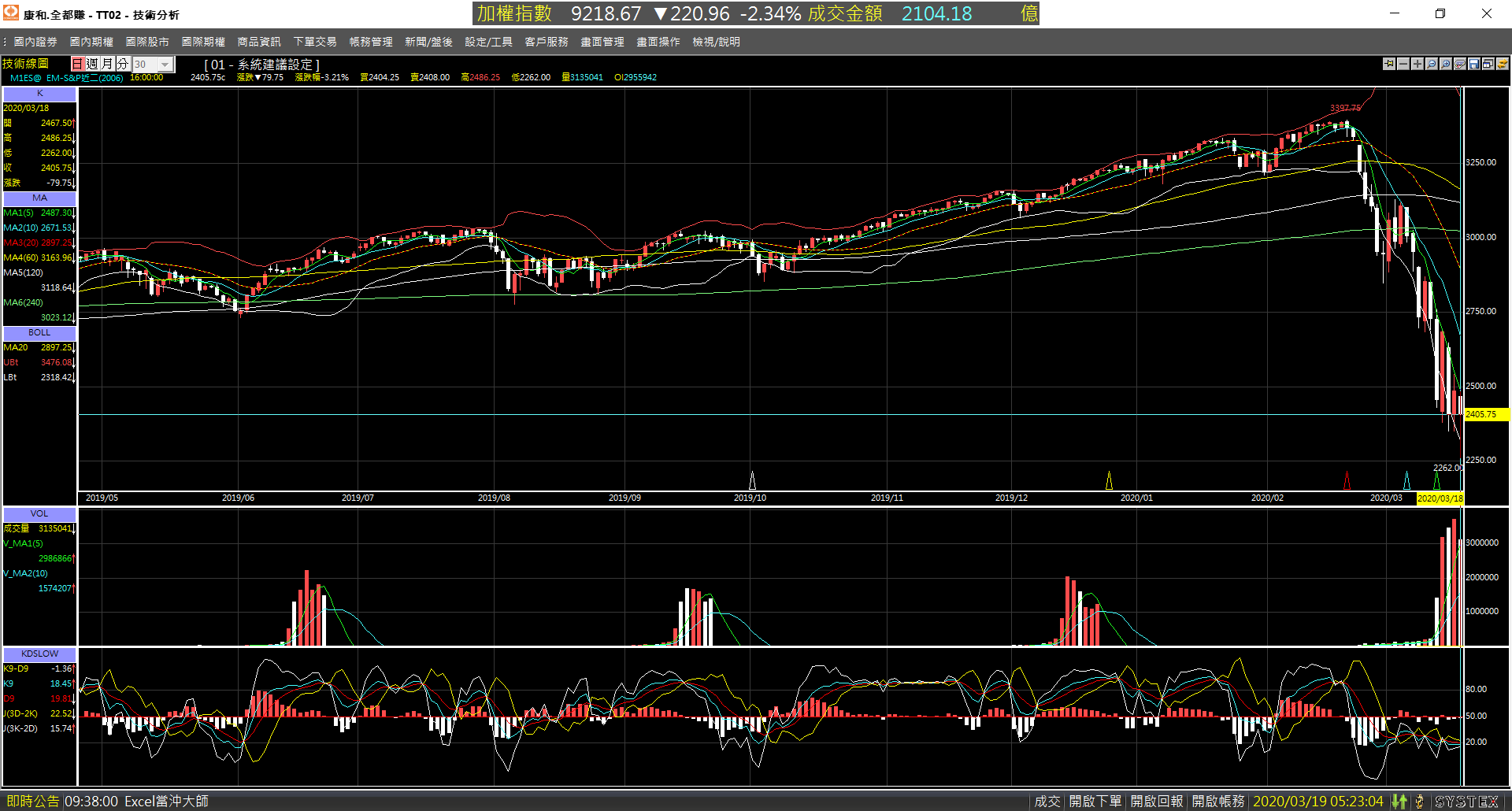Image resolution: width=1512 pixels, height=811 pixels.
Task: Open the 檢視/說明 menu
Action: (x=716, y=42)
